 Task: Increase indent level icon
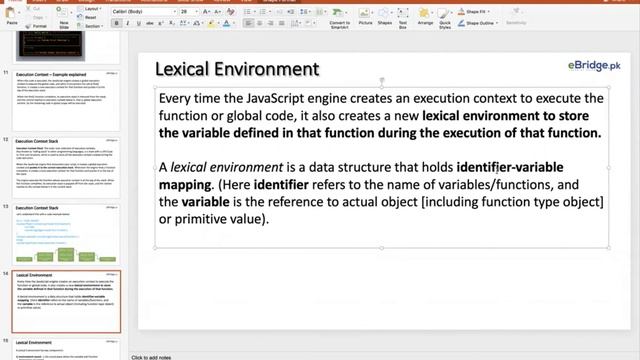tap(290, 11)
